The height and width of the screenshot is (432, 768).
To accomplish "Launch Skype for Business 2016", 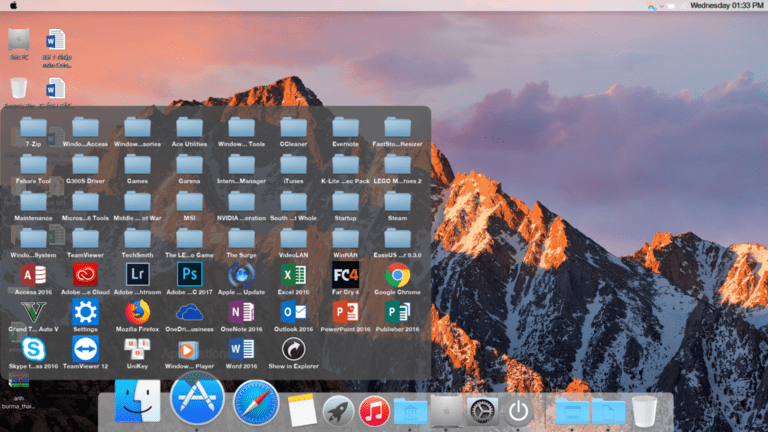I will coord(33,350).
